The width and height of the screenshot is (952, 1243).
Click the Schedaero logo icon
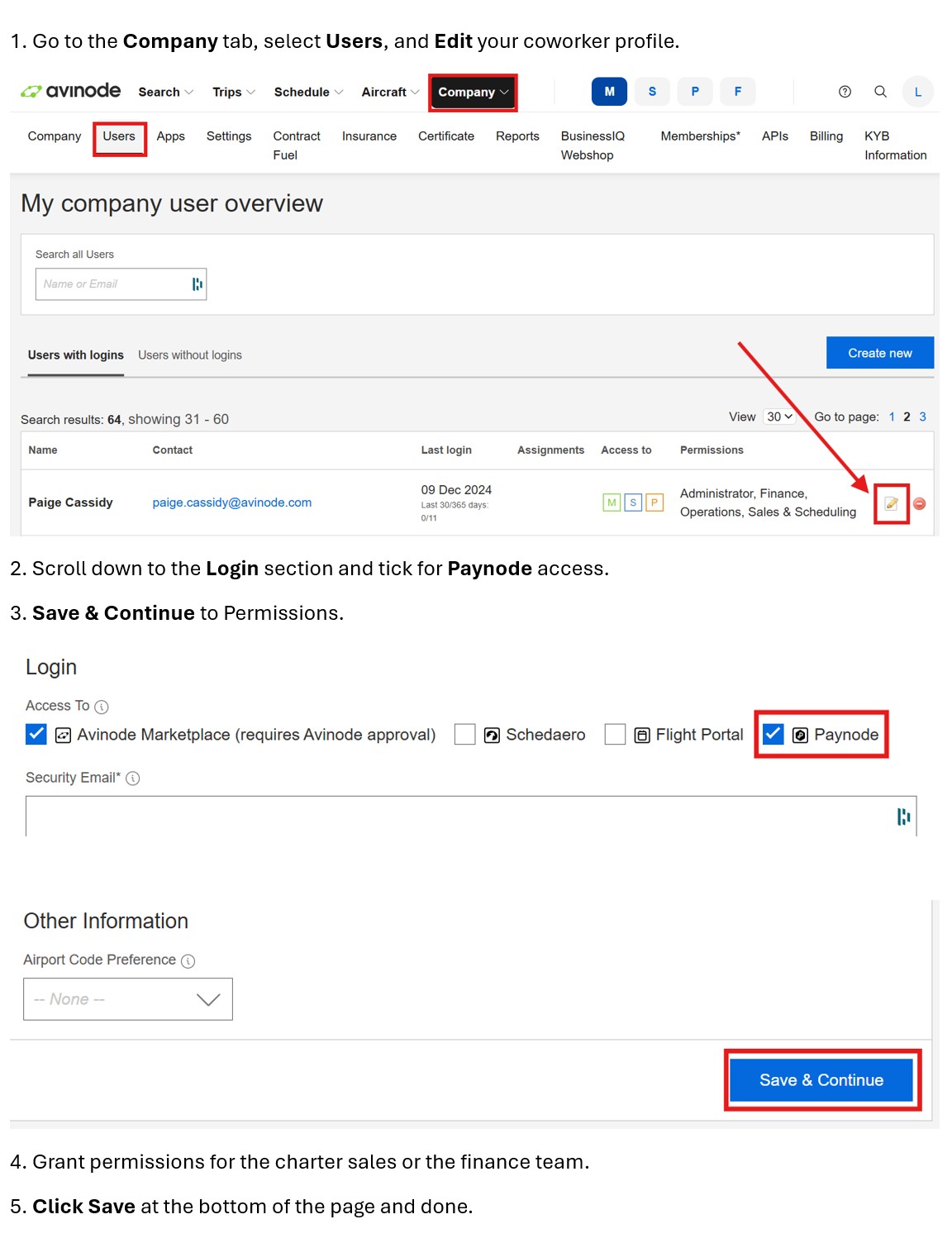point(492,736)
